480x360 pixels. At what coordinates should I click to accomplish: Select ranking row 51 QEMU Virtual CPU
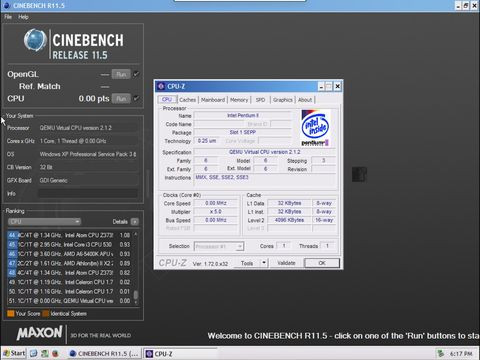click(69, 301)
